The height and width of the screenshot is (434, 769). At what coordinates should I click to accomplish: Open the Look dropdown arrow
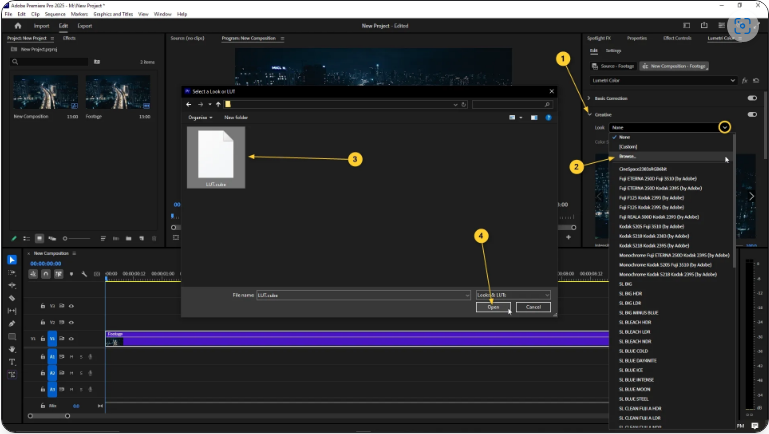[x=724, y=128]
